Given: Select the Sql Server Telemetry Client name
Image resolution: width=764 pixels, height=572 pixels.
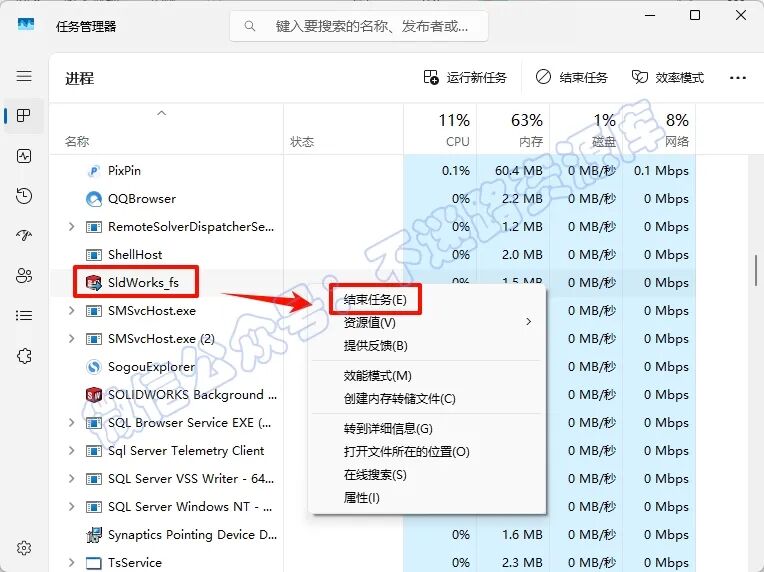Looking at the screenshot, I should 186,451.
